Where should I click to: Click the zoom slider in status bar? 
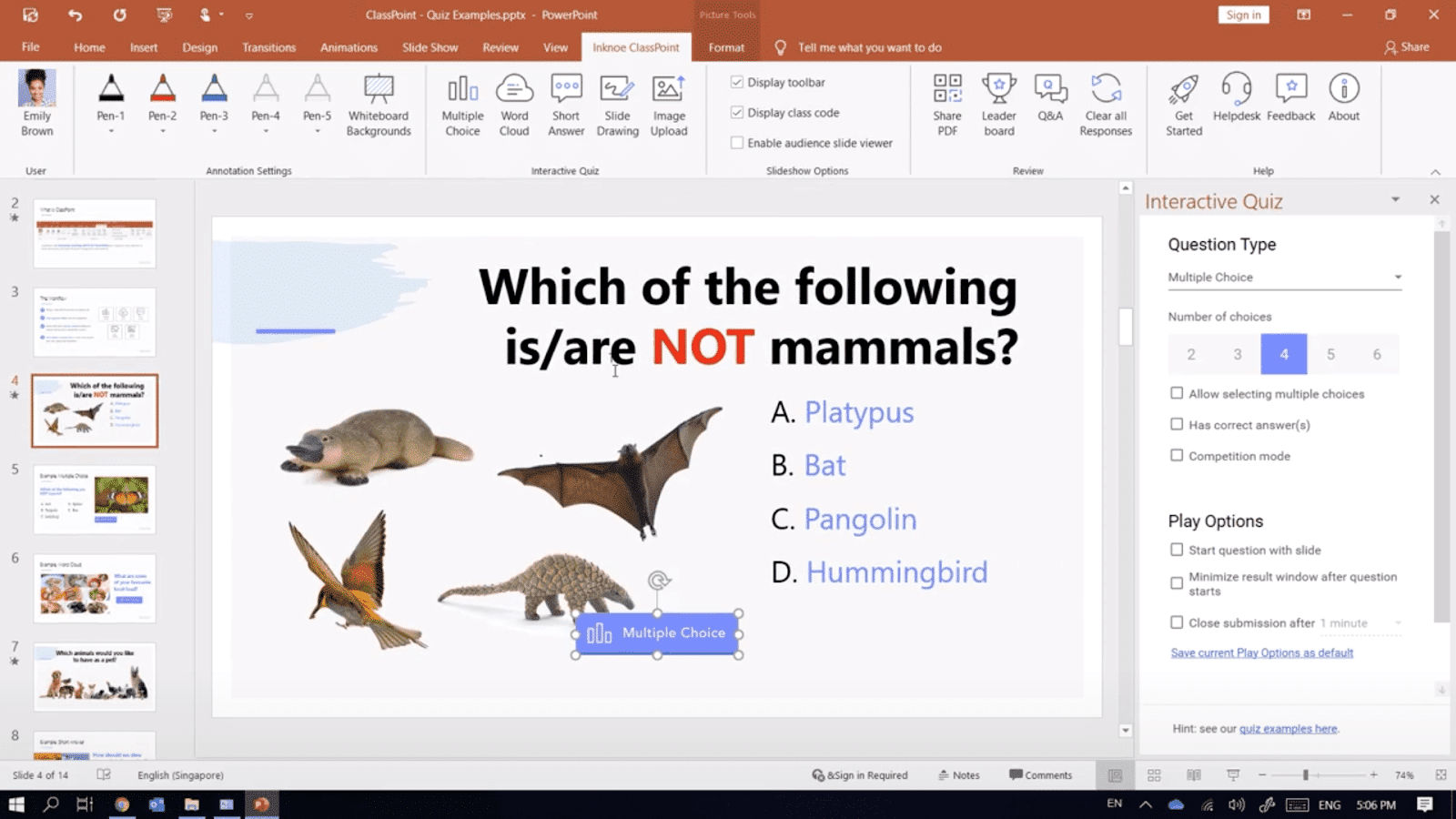[x=1306, y=775]
